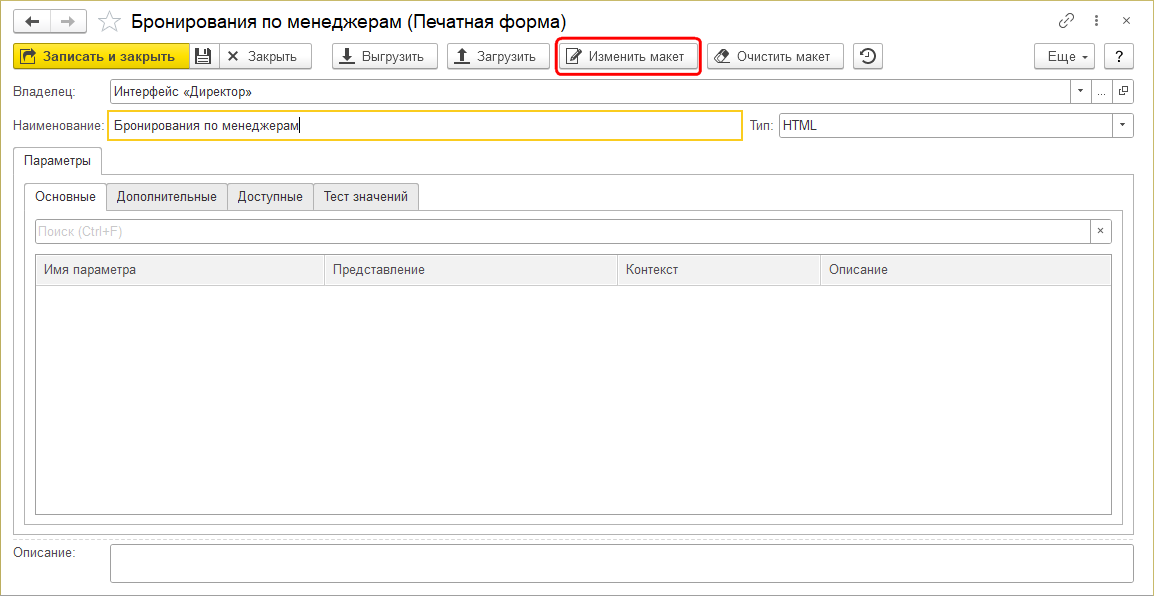Open the three-dot window menu

coord(1097,21)
